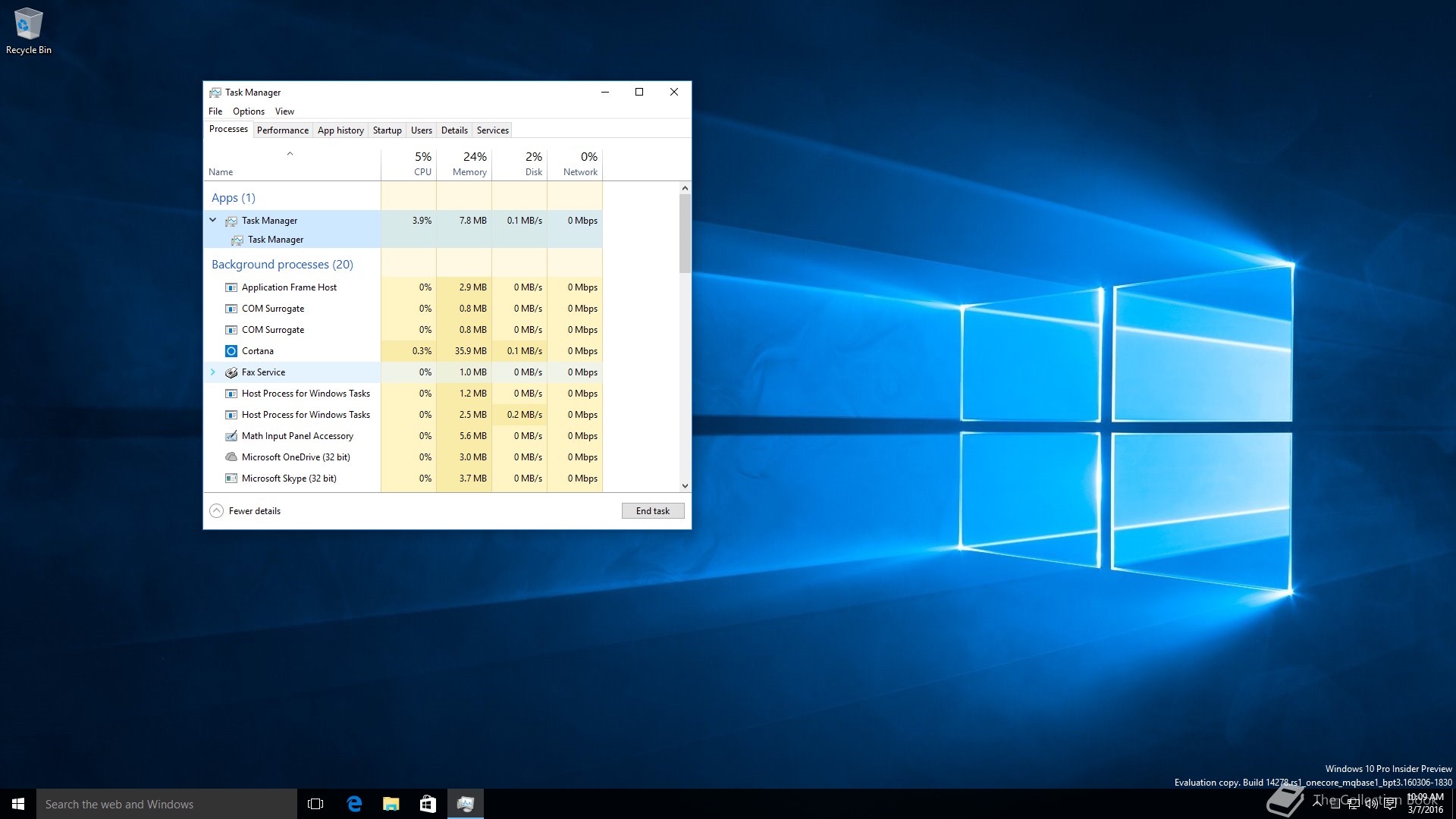Open the Task Manager tray usage meter
The image size is (1456, 819).
(x=1335, y=803)
